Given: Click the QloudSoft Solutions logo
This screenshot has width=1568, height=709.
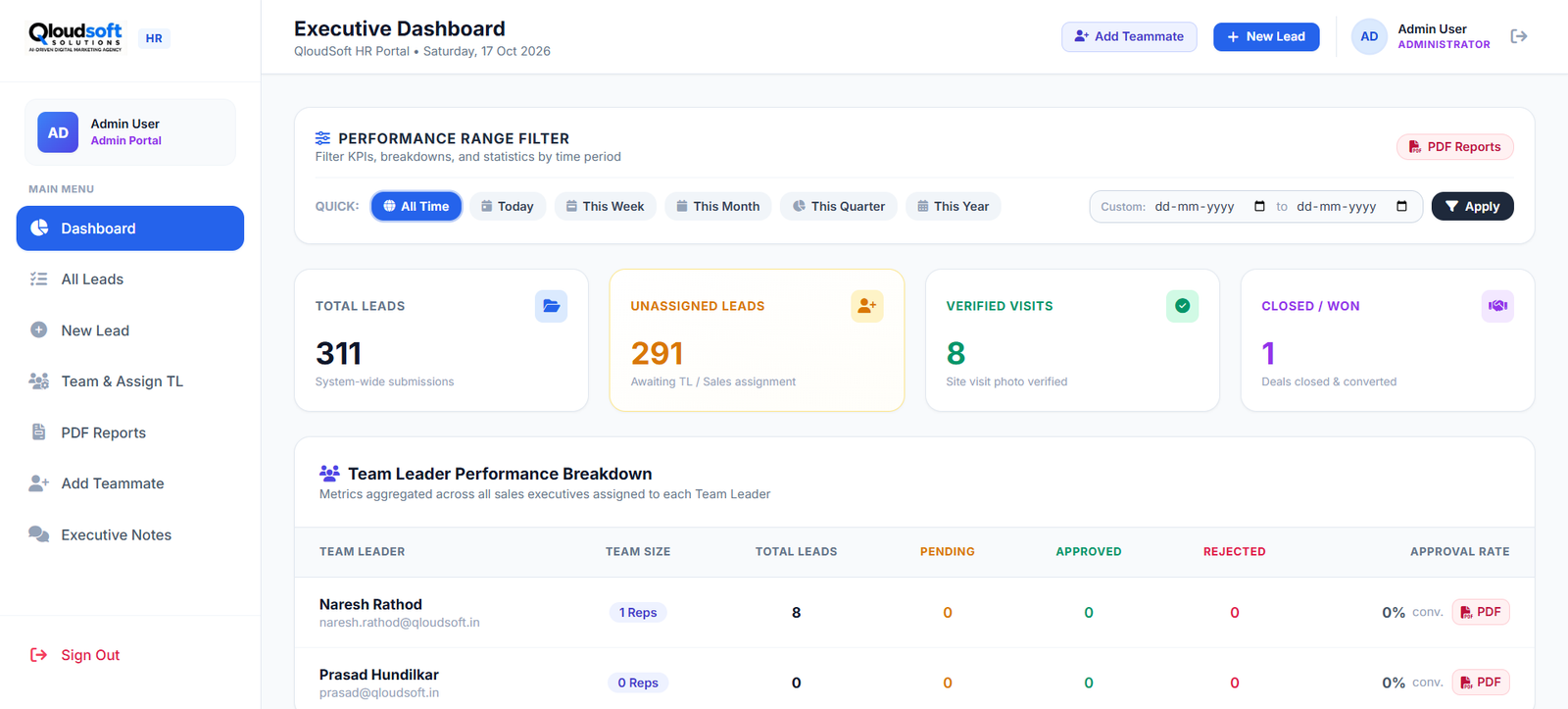Looking at the screenshot, I should point(75,37).
